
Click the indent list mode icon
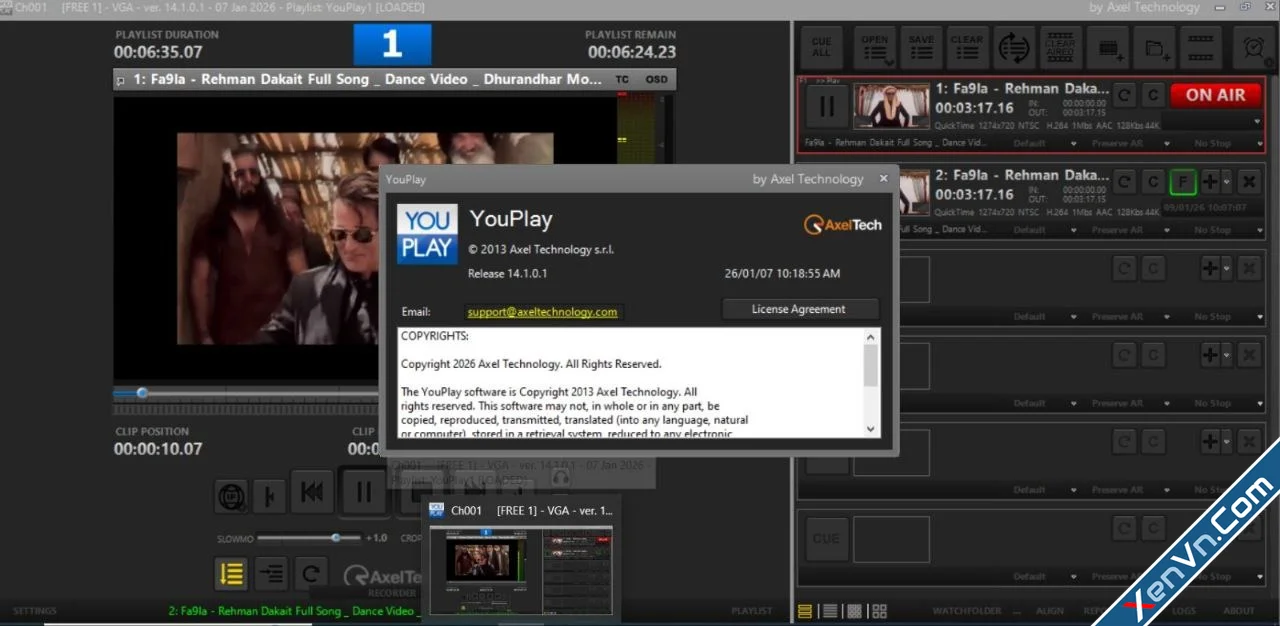tap(270, 573)
